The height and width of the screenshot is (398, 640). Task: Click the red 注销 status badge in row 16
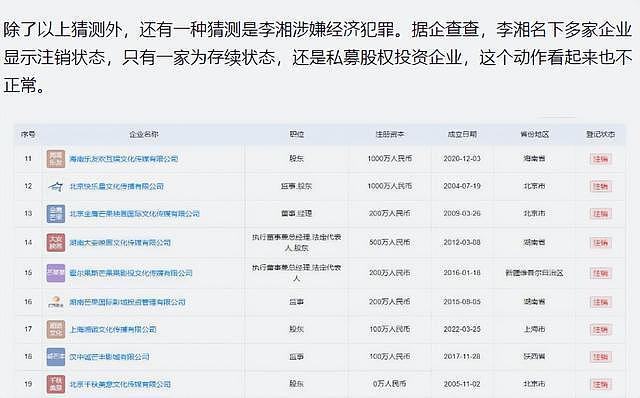pos(600,302)
